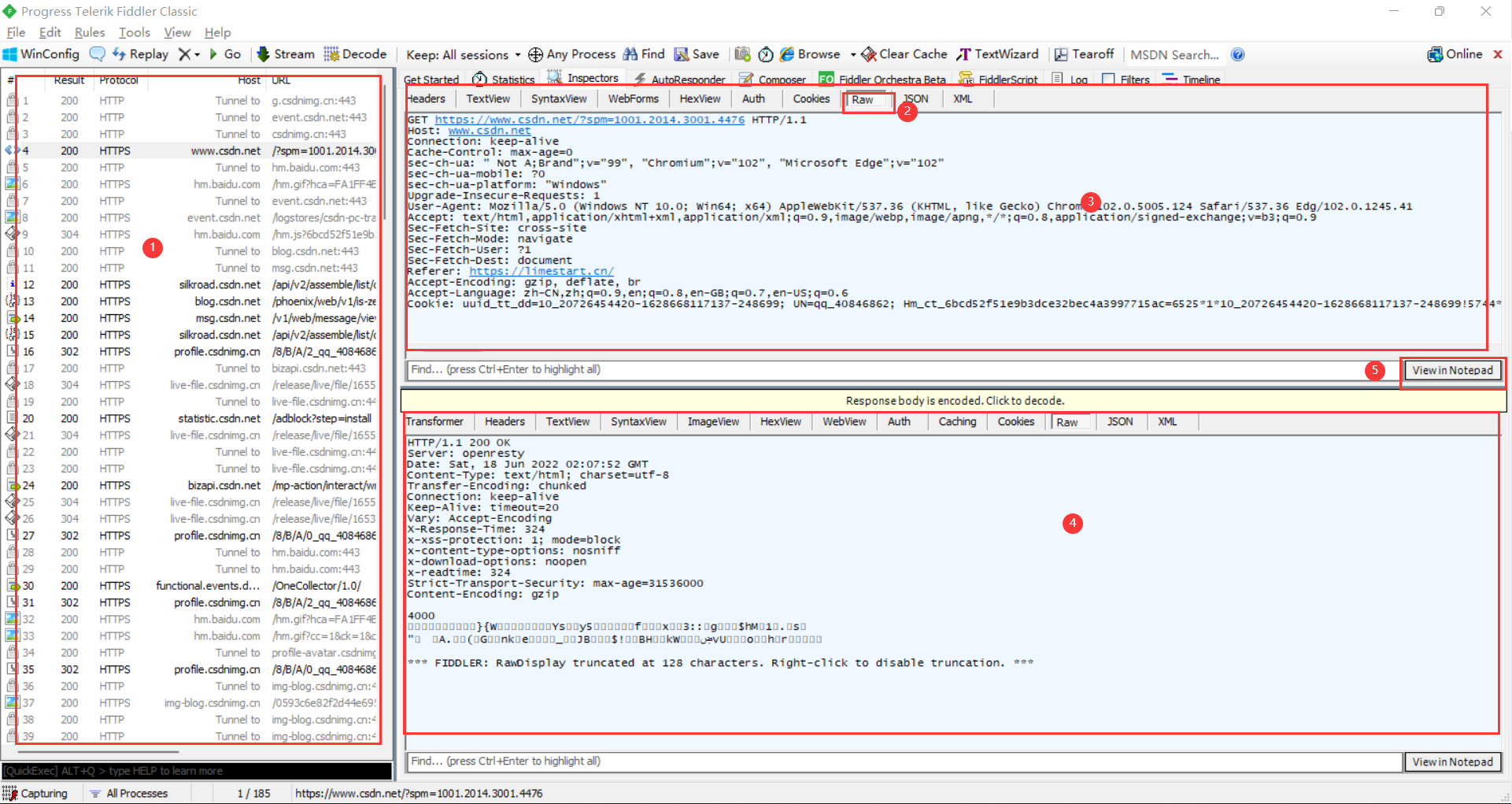
Task: Click the 'Response body is encoded' decode bar
Action: (x=954, y=400)
